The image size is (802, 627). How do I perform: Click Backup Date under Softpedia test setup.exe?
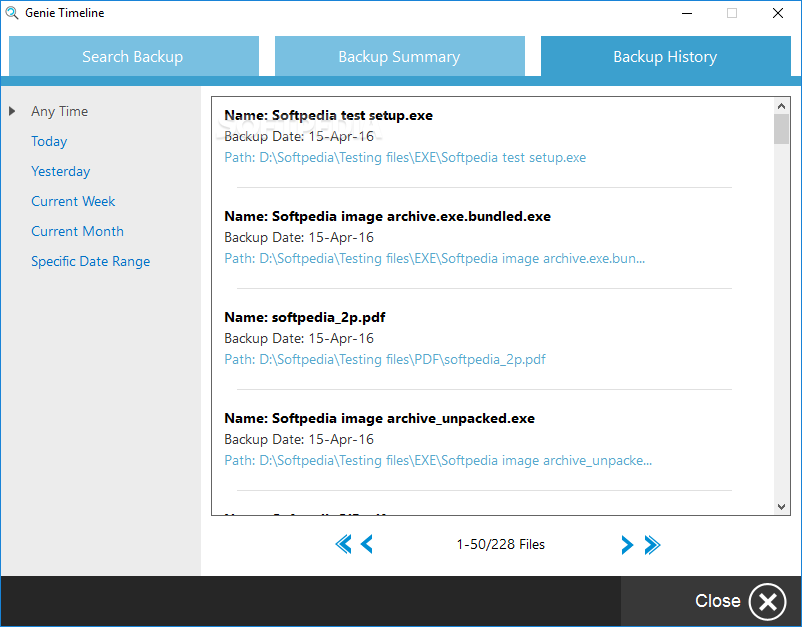[x=299, y=137]
